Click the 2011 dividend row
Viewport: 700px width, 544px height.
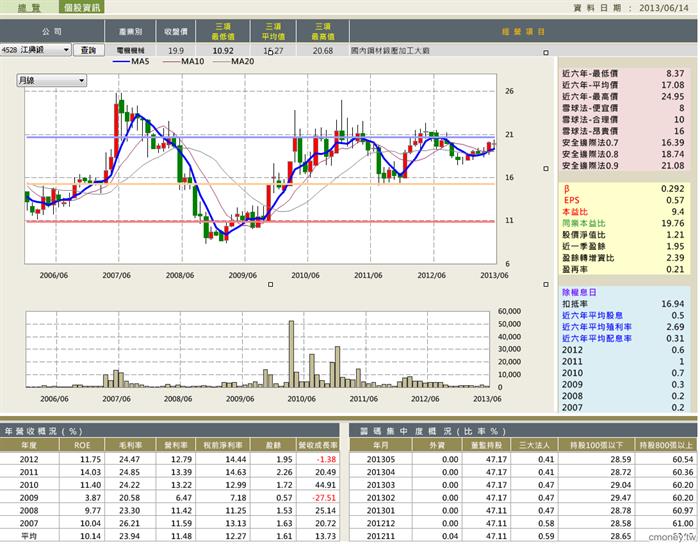pos(623,361)
